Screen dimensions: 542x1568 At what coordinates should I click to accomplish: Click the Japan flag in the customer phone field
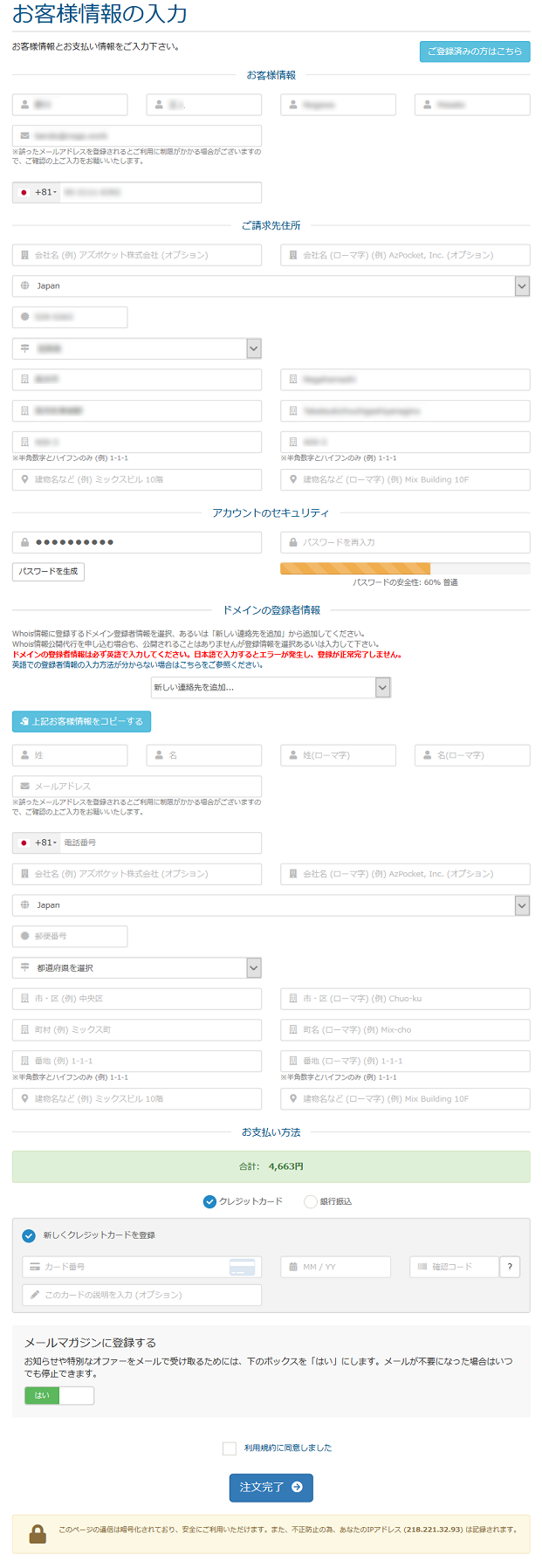tap(24, 192)
